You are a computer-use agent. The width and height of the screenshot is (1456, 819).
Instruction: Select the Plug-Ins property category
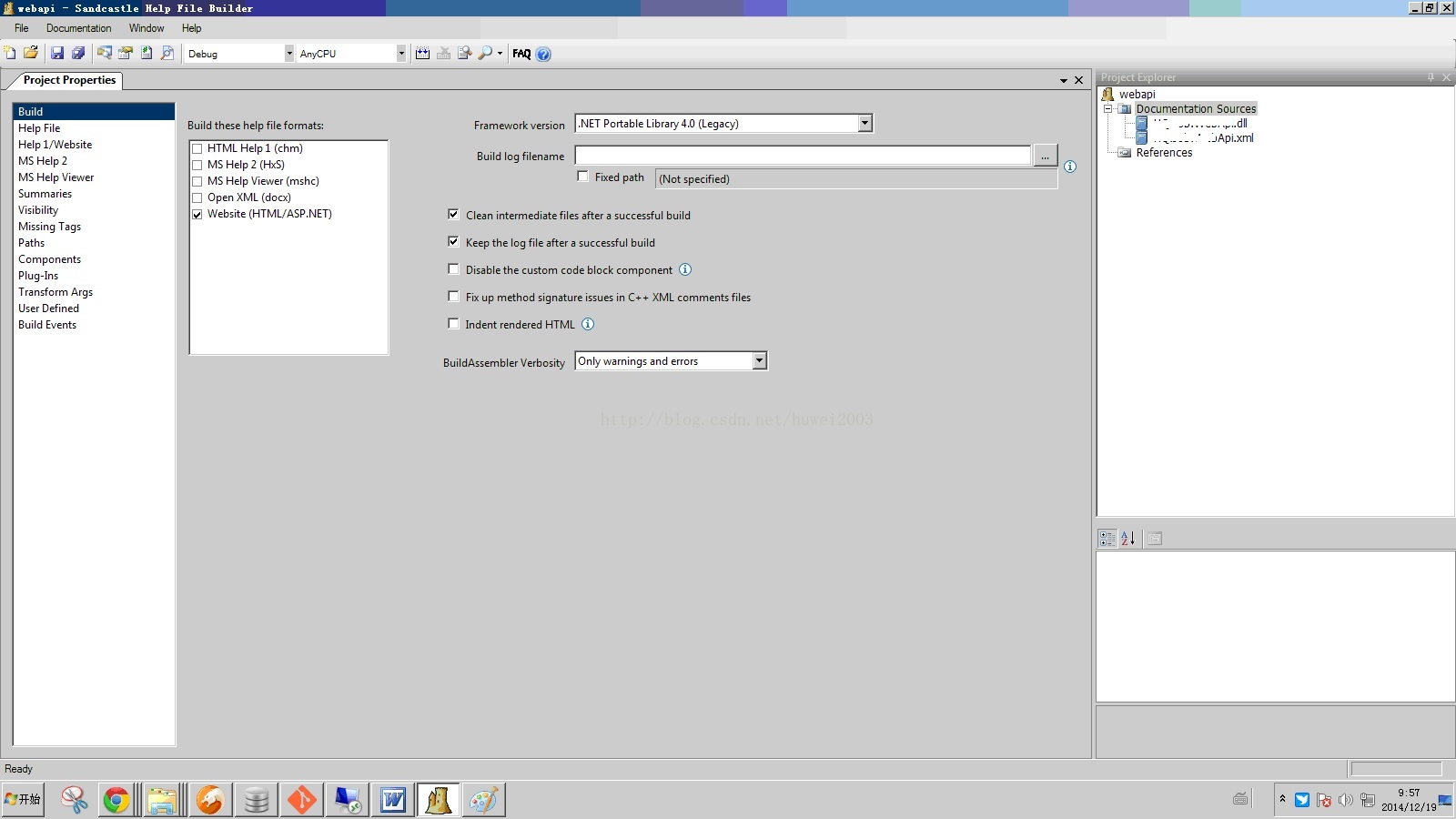click(x=38, y=276)
